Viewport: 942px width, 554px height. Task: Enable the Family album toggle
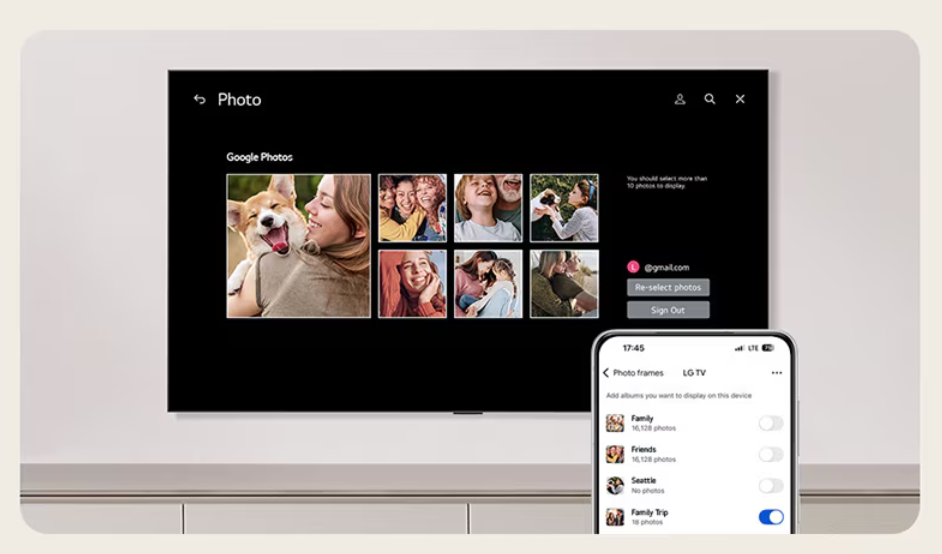(770, 423)
